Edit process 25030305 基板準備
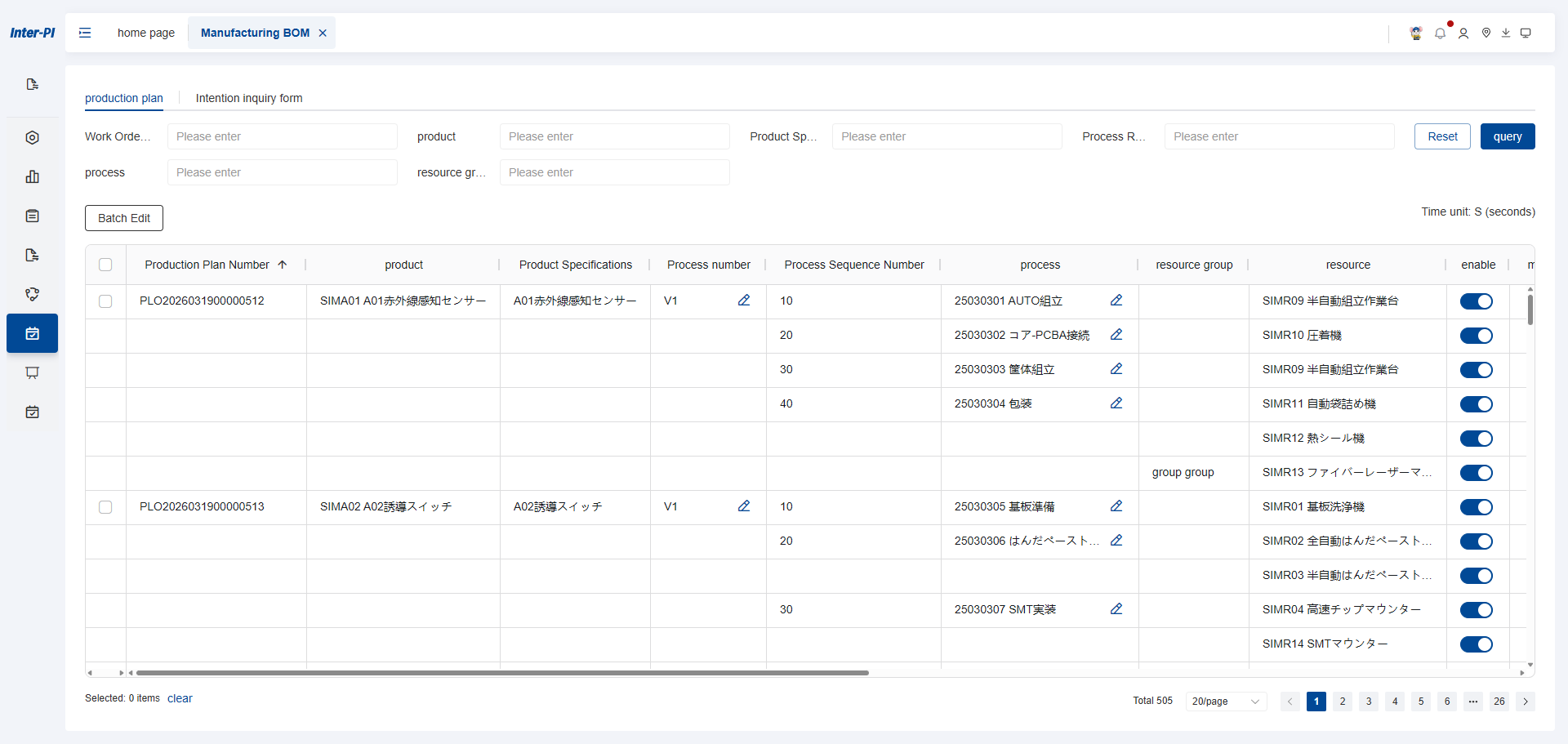 (x=1116, y=506)
